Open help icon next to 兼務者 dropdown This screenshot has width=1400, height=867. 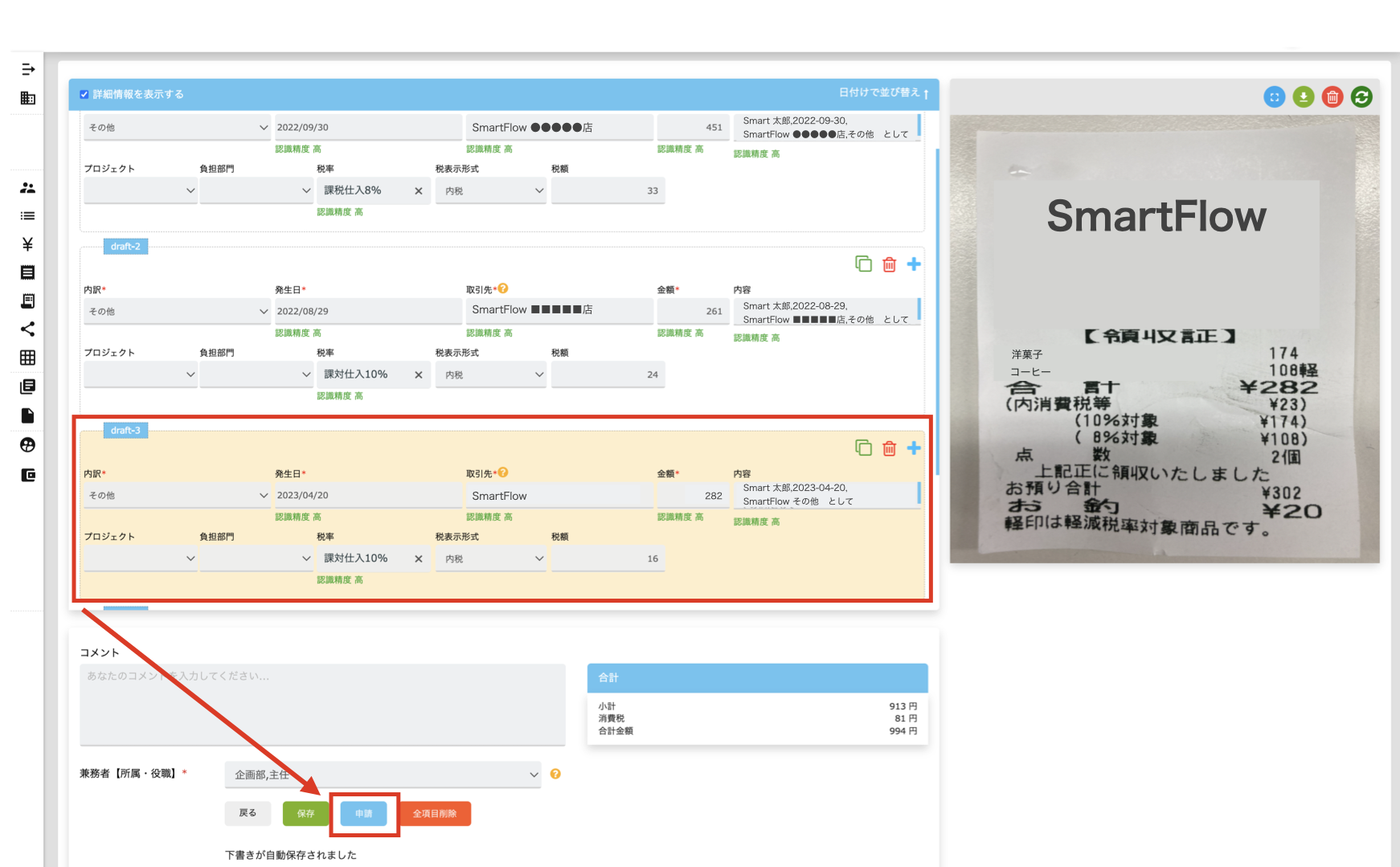[555, 774]
